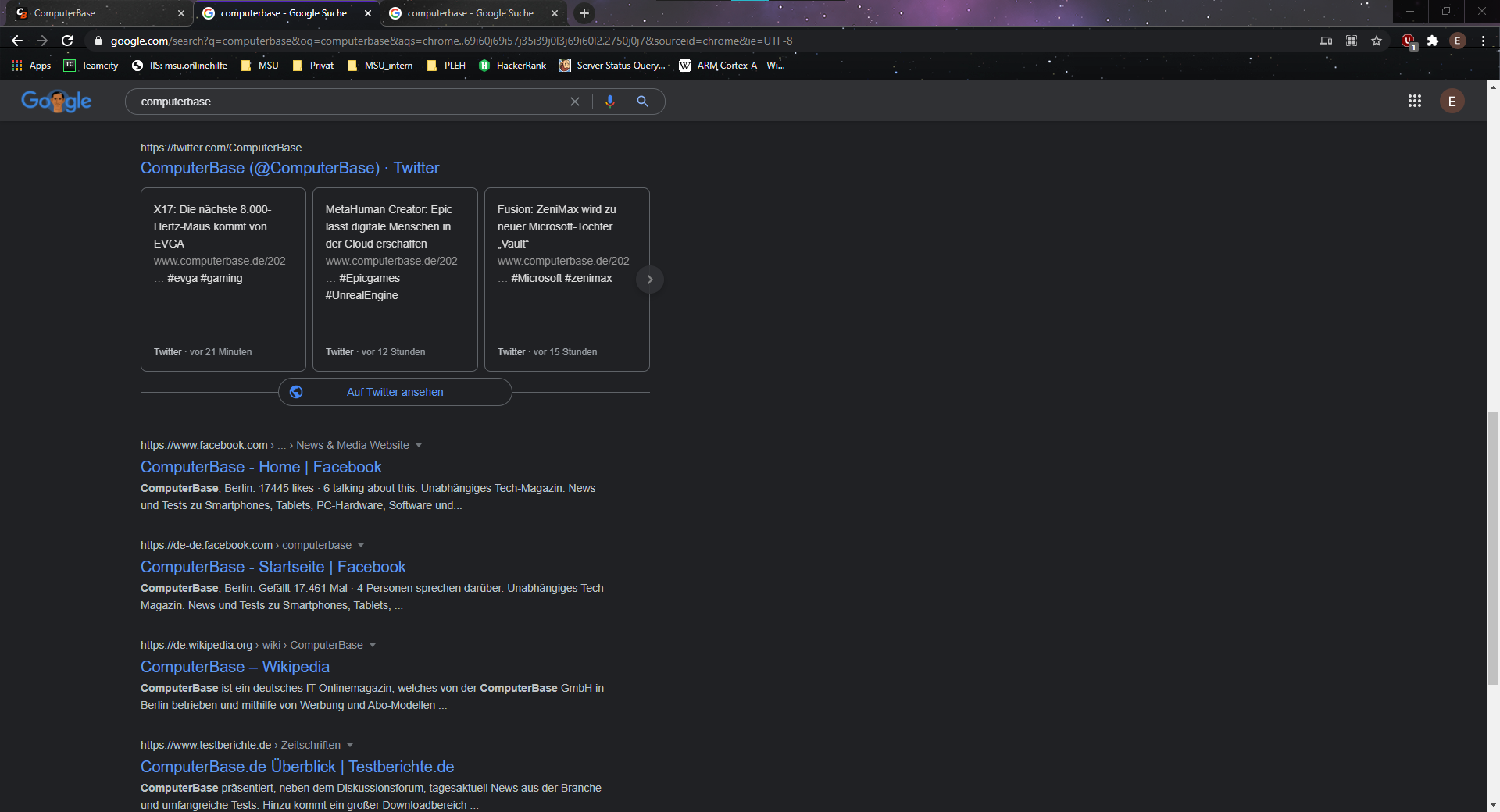The width and height of the screenshot is (1500, 812).
Task: Click the twitter.com/ComputerBase URL text
Action: click(x=221, y=148)
